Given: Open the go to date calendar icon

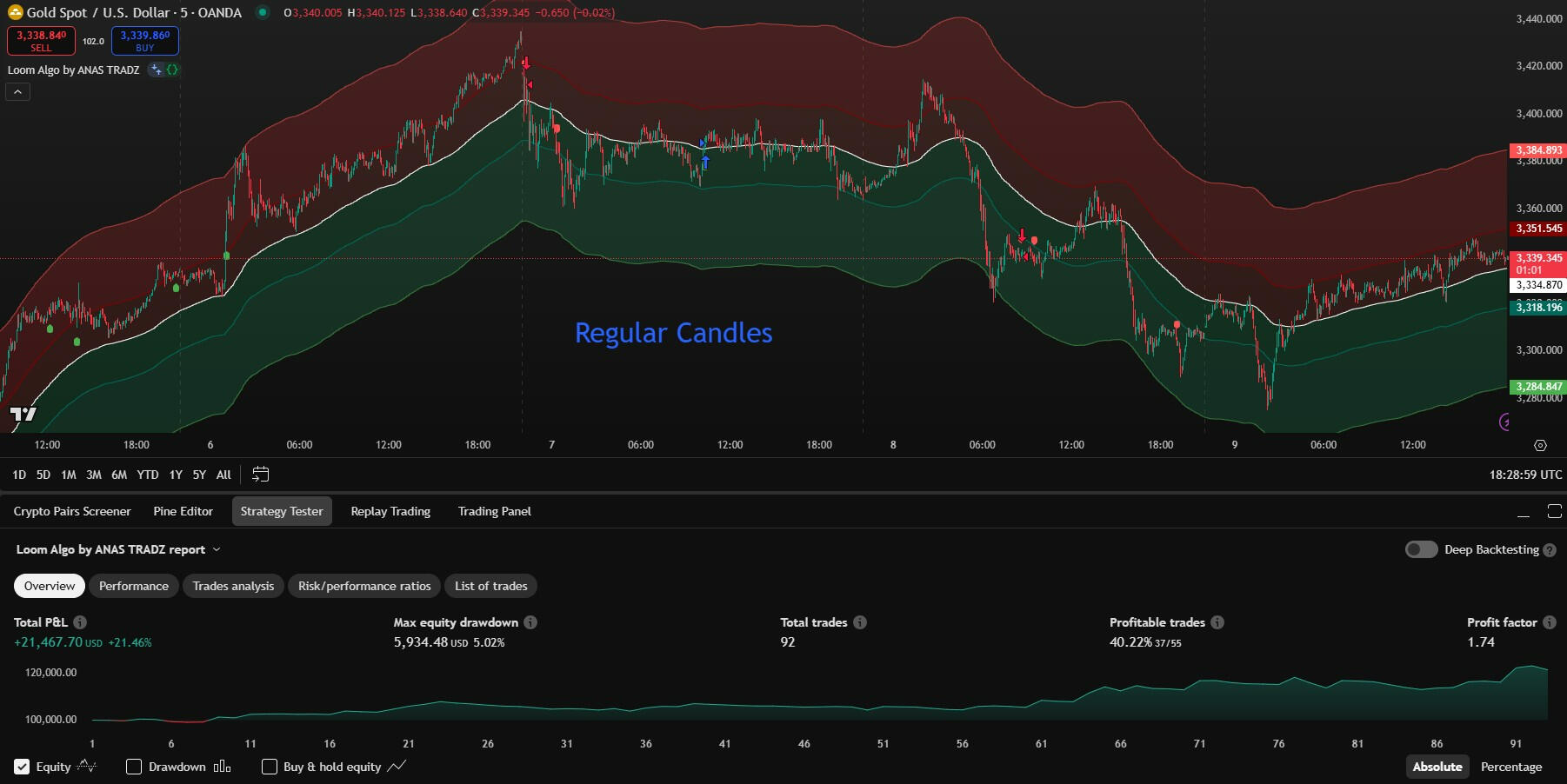Looking at the screenshot, I should click(260, 475).
